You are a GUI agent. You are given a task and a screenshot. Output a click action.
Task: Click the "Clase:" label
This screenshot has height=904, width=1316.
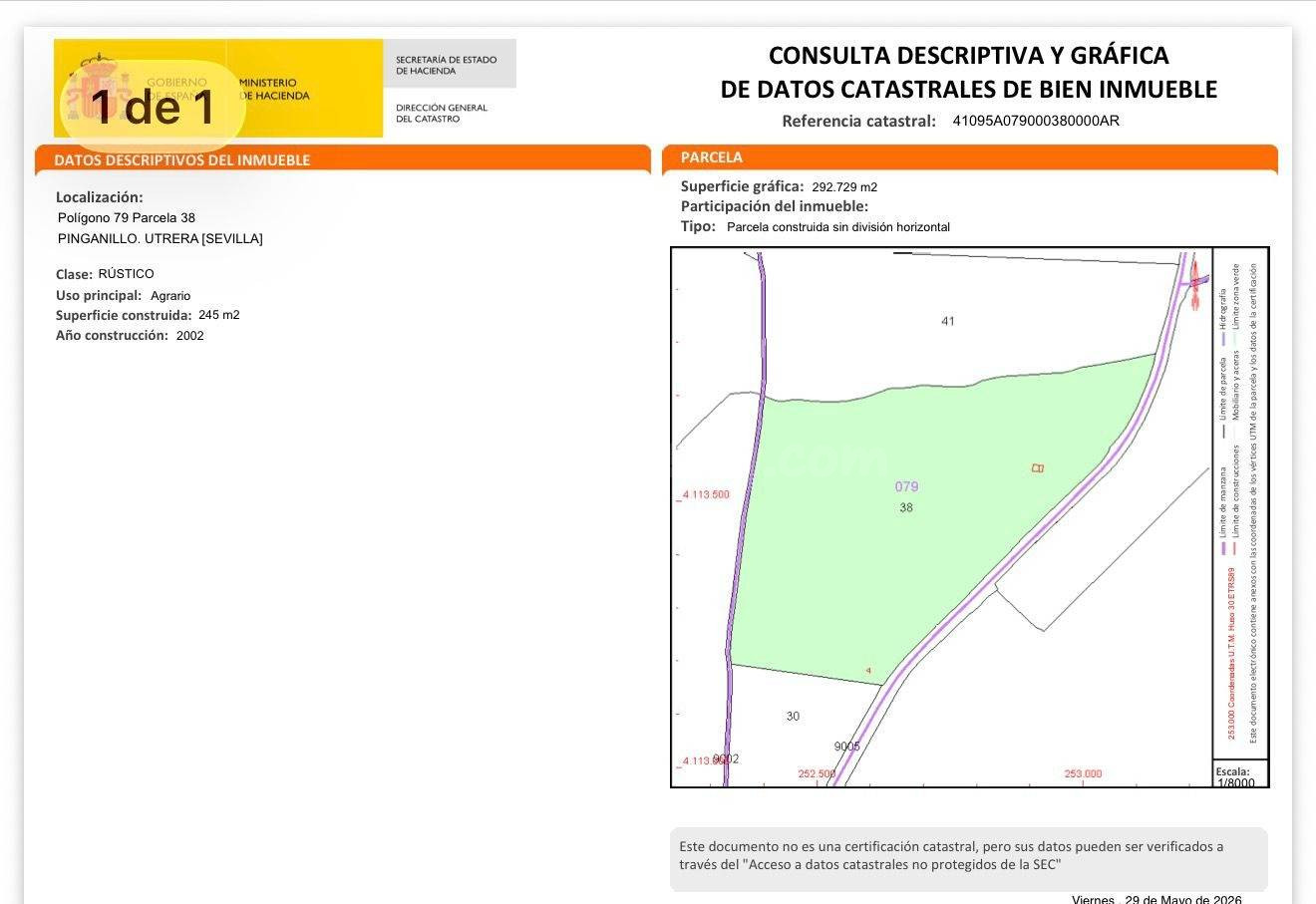(x=75, y=274)
